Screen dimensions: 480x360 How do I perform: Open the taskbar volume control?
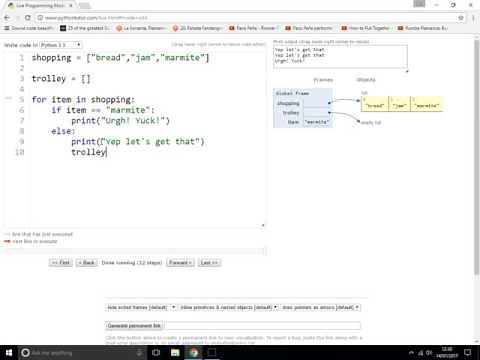coord(429,353)
